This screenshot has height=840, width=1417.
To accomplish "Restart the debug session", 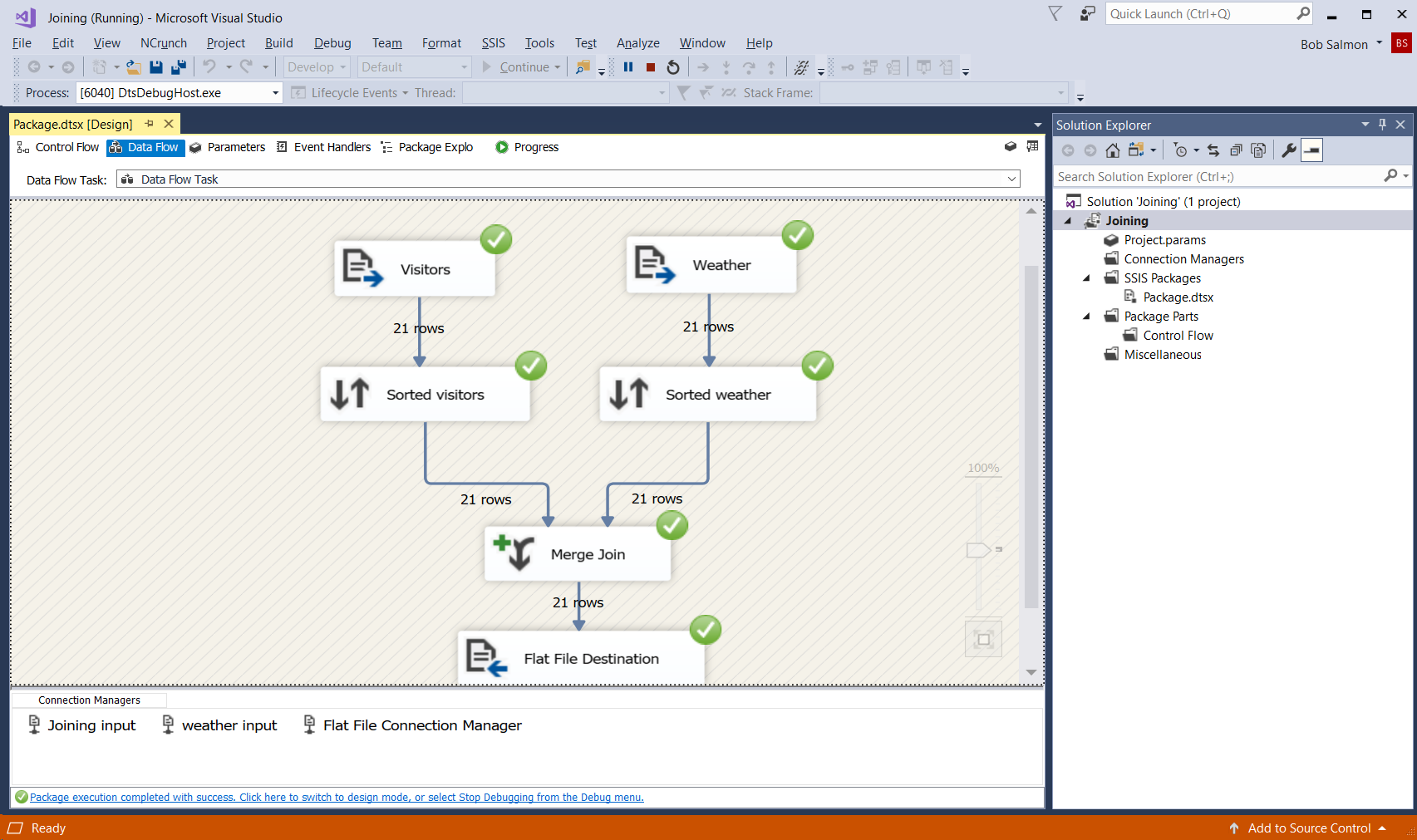I will (x=673, y=67).
